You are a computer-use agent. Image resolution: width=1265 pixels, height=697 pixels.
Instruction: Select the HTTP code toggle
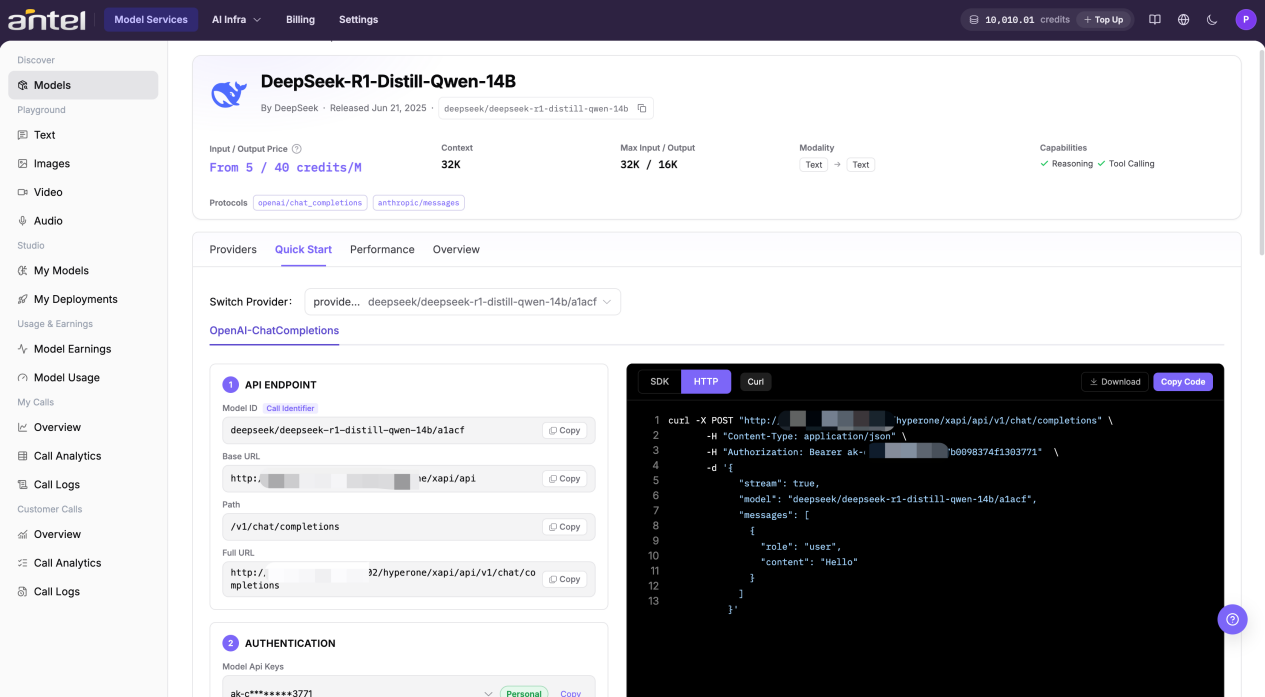click(x=706, y=381)
